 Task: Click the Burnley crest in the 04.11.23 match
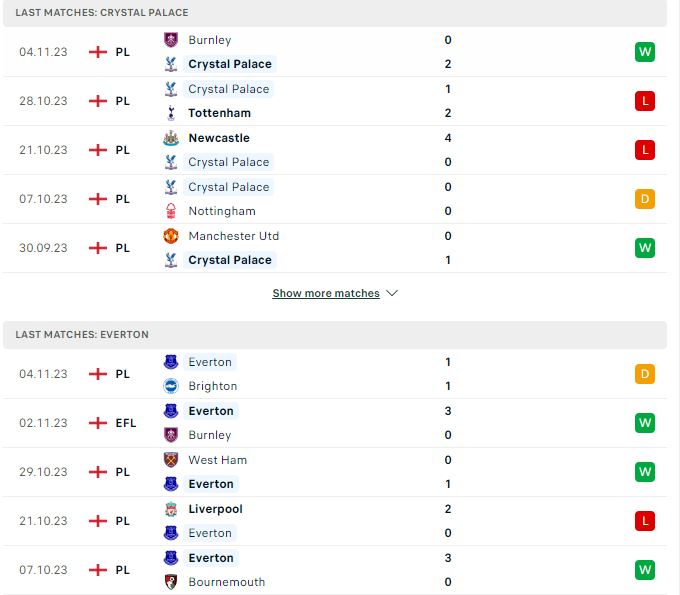pos(171,40)
